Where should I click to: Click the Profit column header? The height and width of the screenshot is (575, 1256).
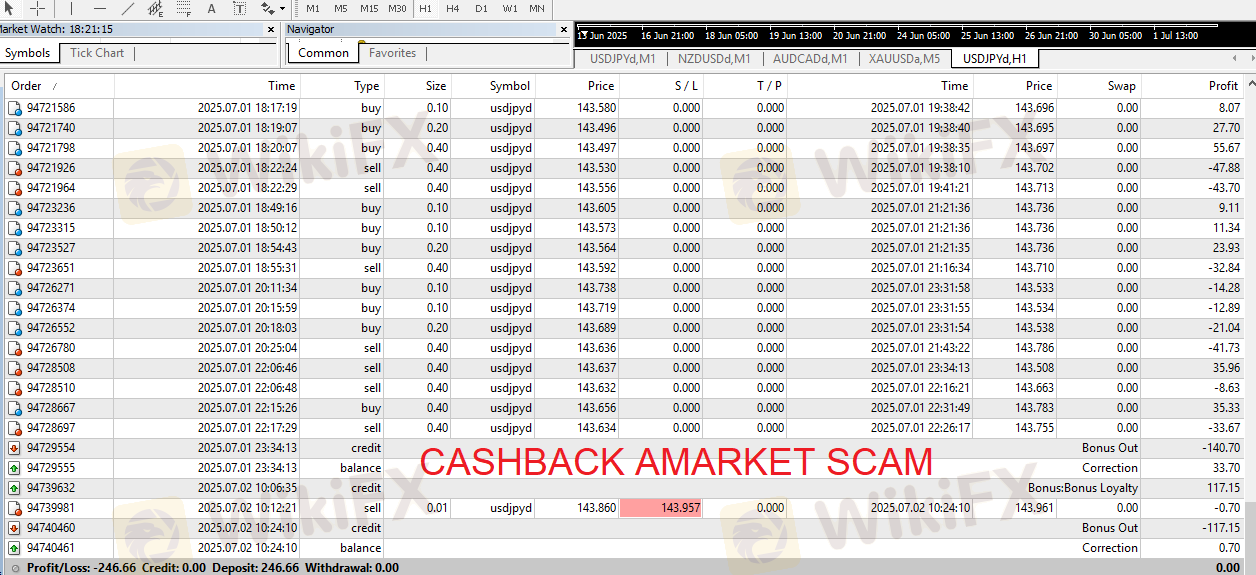point(1223,86)
